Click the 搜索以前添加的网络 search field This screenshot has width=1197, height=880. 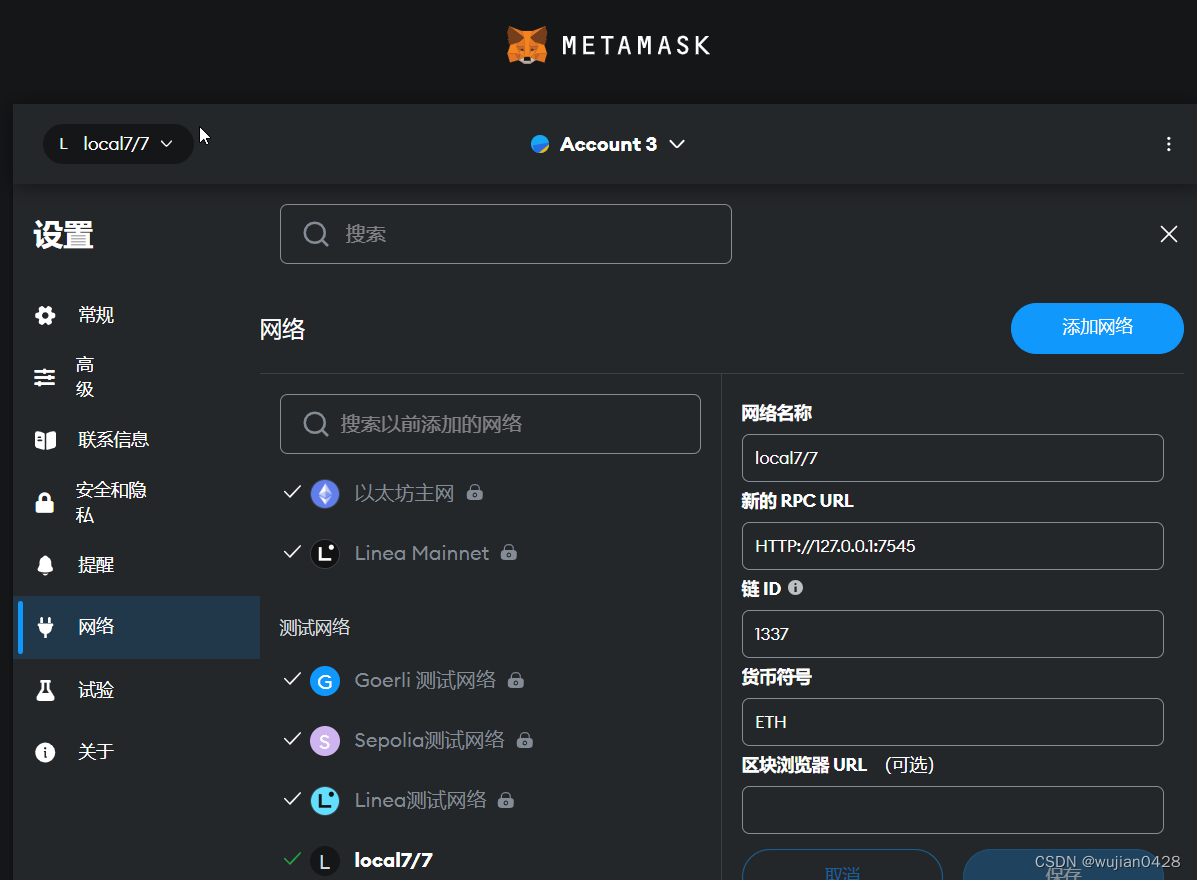[490, 424]
